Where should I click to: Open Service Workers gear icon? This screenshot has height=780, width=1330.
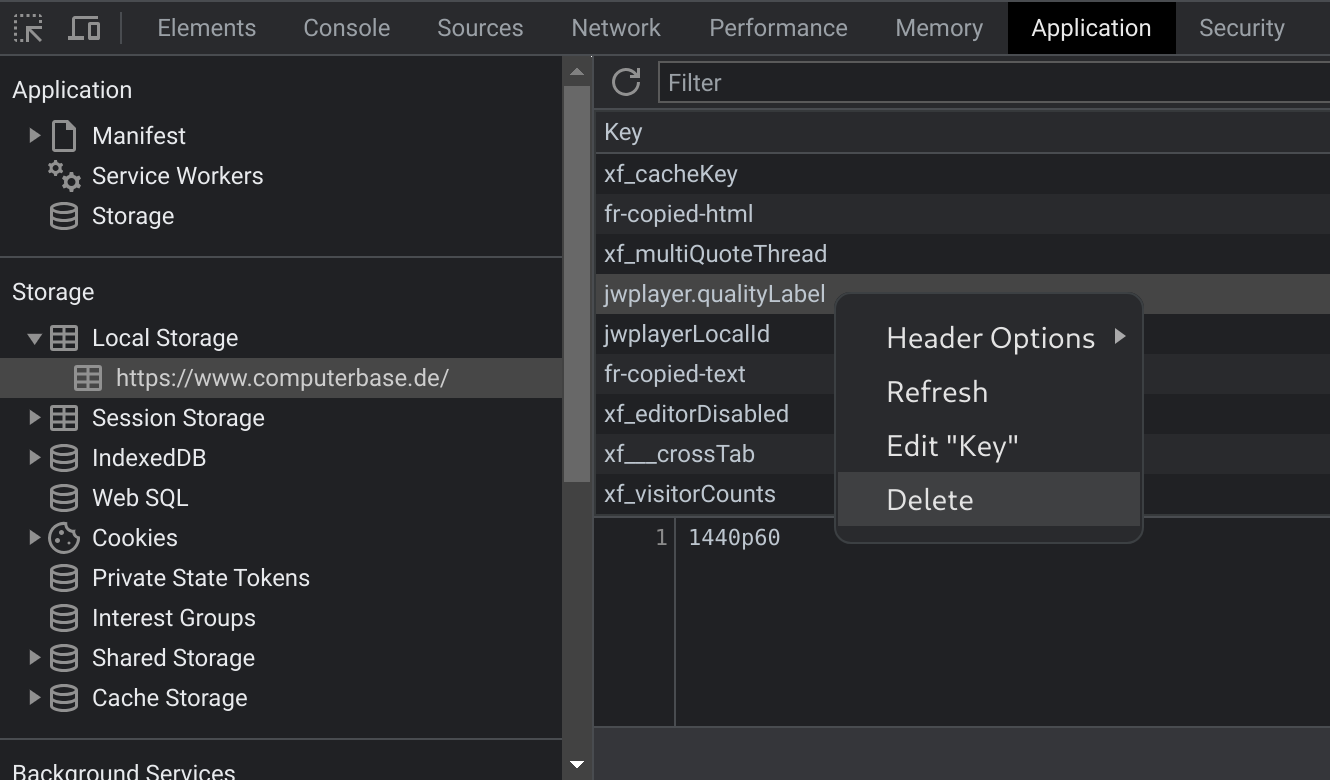[x=64, y=176]
